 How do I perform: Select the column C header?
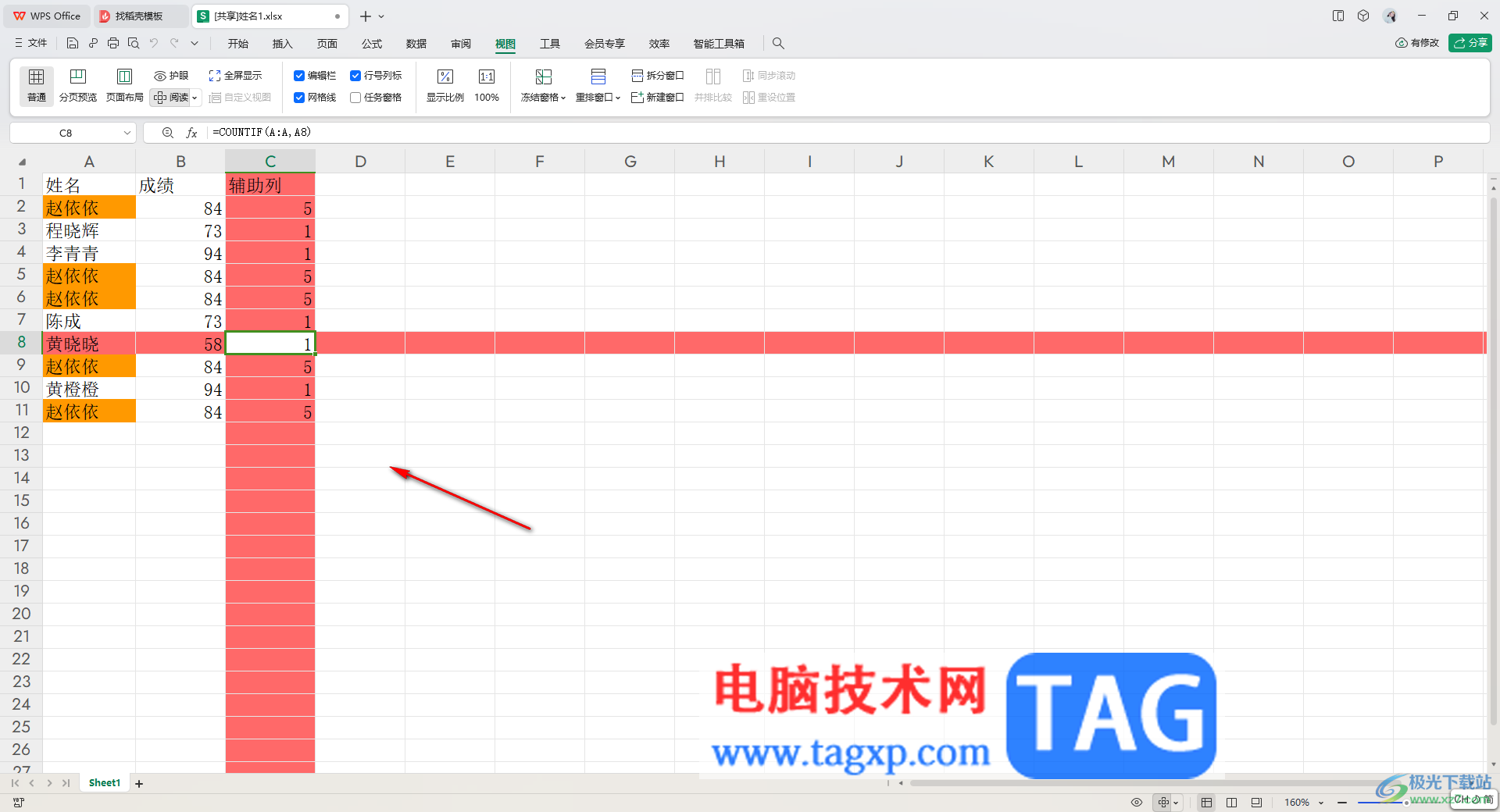click(x=270, y=162)
